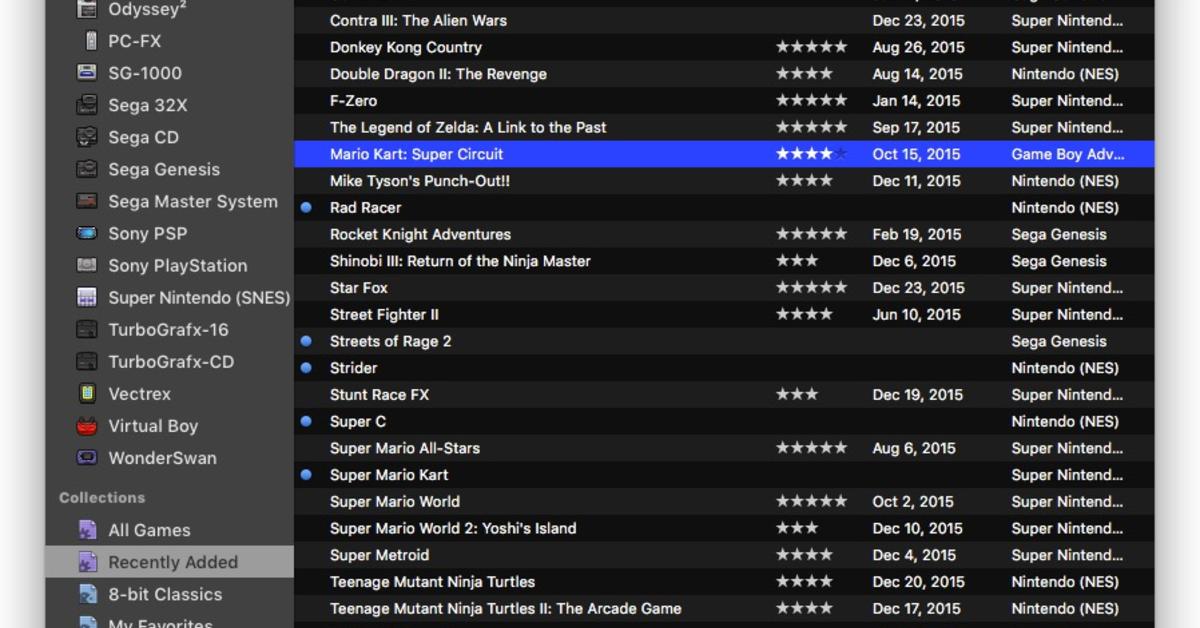Select Super Metroid
Image resolution: width=1200 pixels, height=628 pixels.
[379, 555]
